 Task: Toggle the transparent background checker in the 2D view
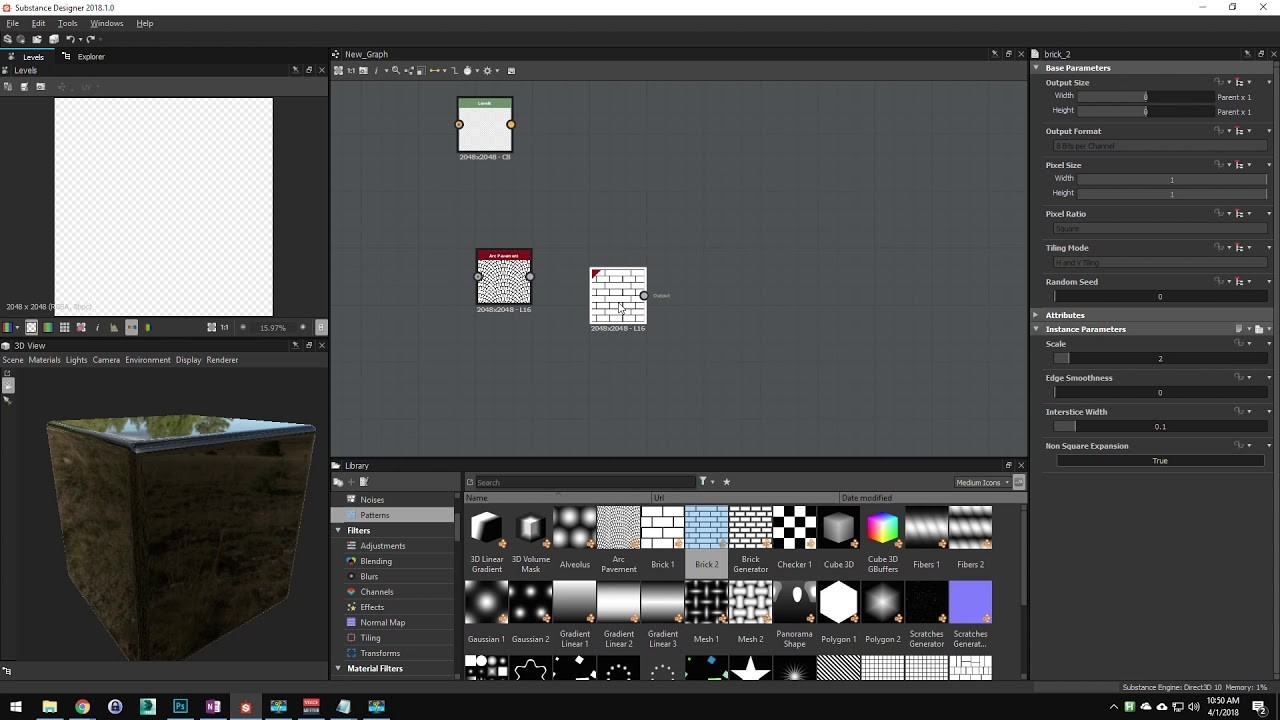coord(31,327)
